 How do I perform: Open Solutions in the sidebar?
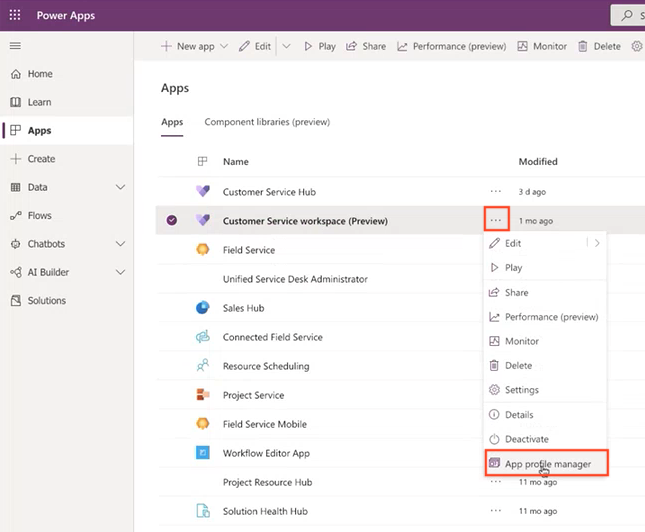(x=46, y=301)
